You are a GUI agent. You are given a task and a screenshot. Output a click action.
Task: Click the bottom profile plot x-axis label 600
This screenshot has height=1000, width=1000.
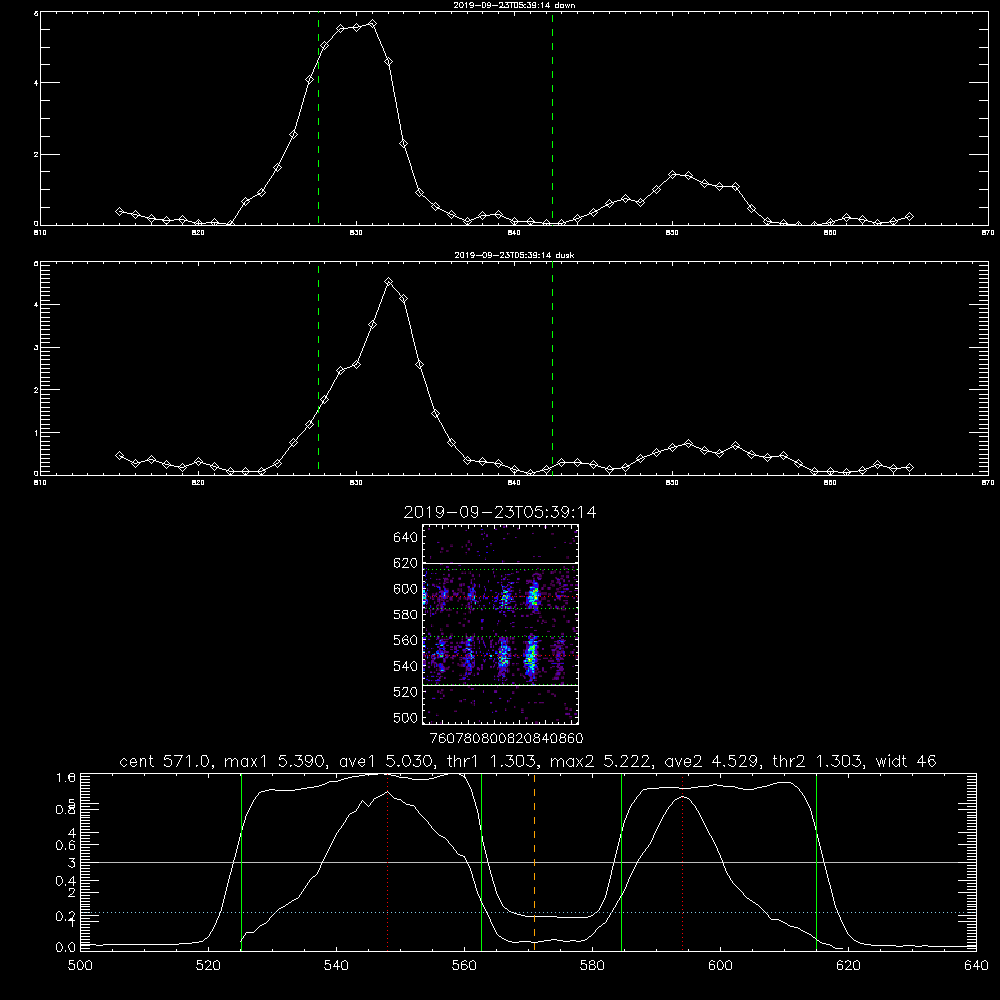721,966
